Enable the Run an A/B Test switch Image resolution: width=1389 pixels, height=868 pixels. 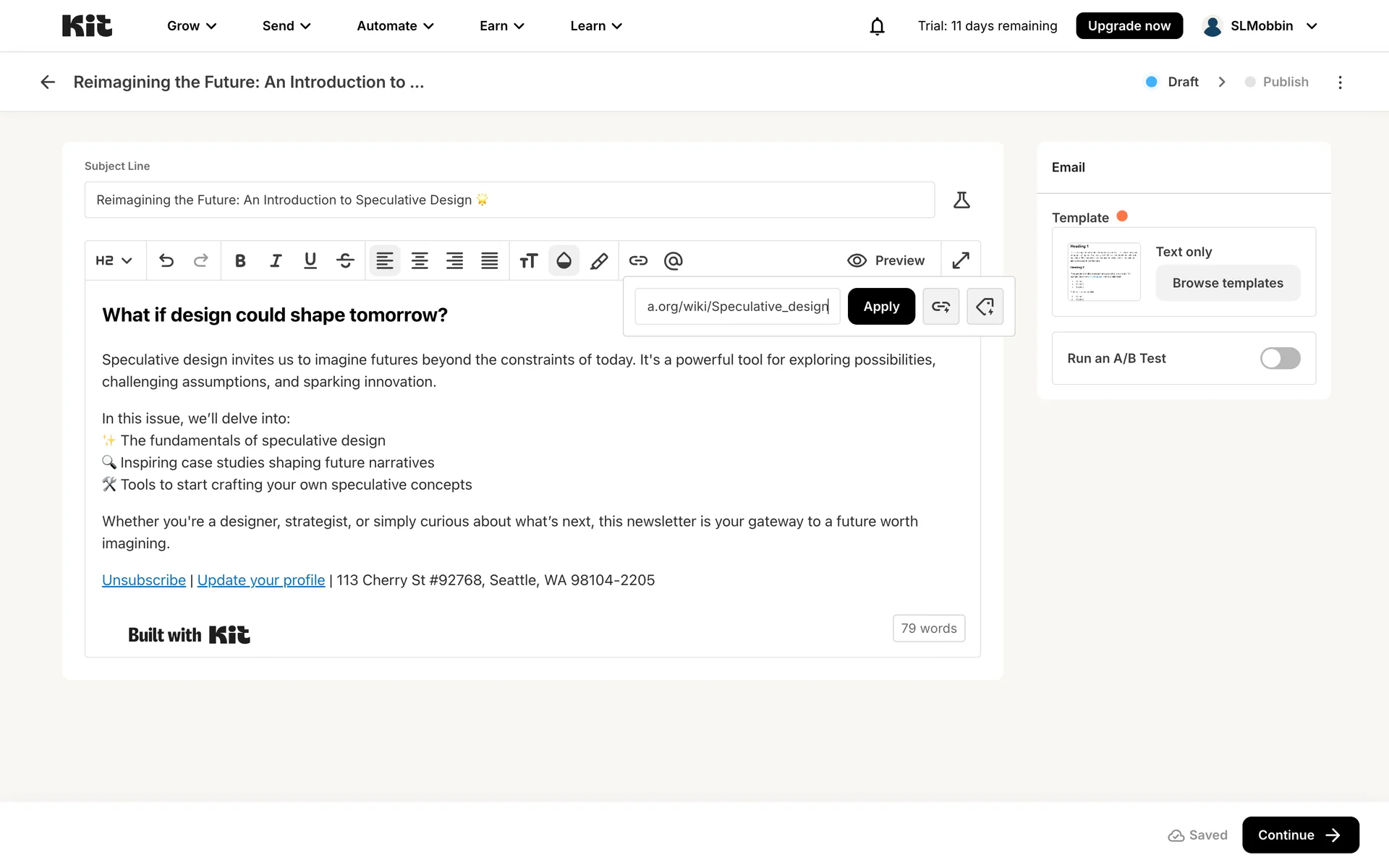pos(1280,358)
